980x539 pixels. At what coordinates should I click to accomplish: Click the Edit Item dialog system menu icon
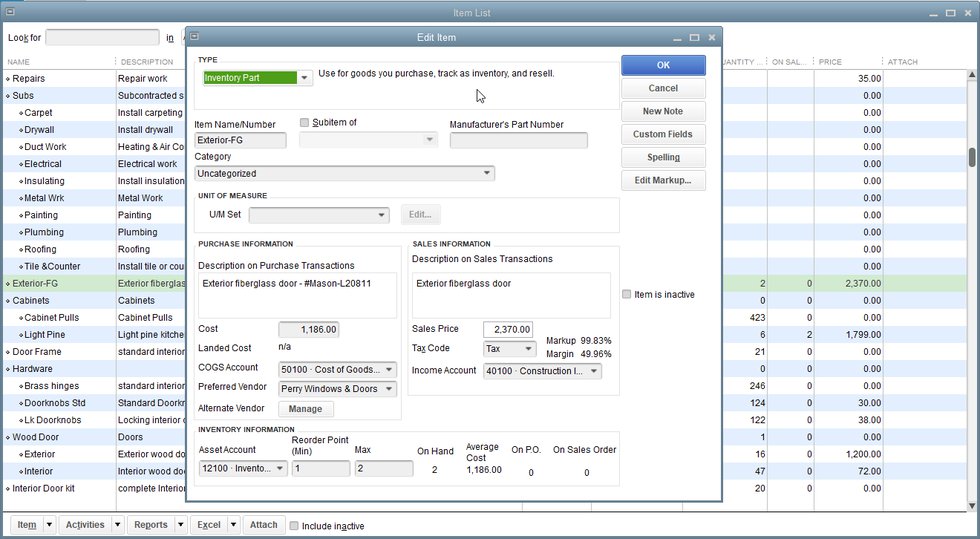click(194, 37)
